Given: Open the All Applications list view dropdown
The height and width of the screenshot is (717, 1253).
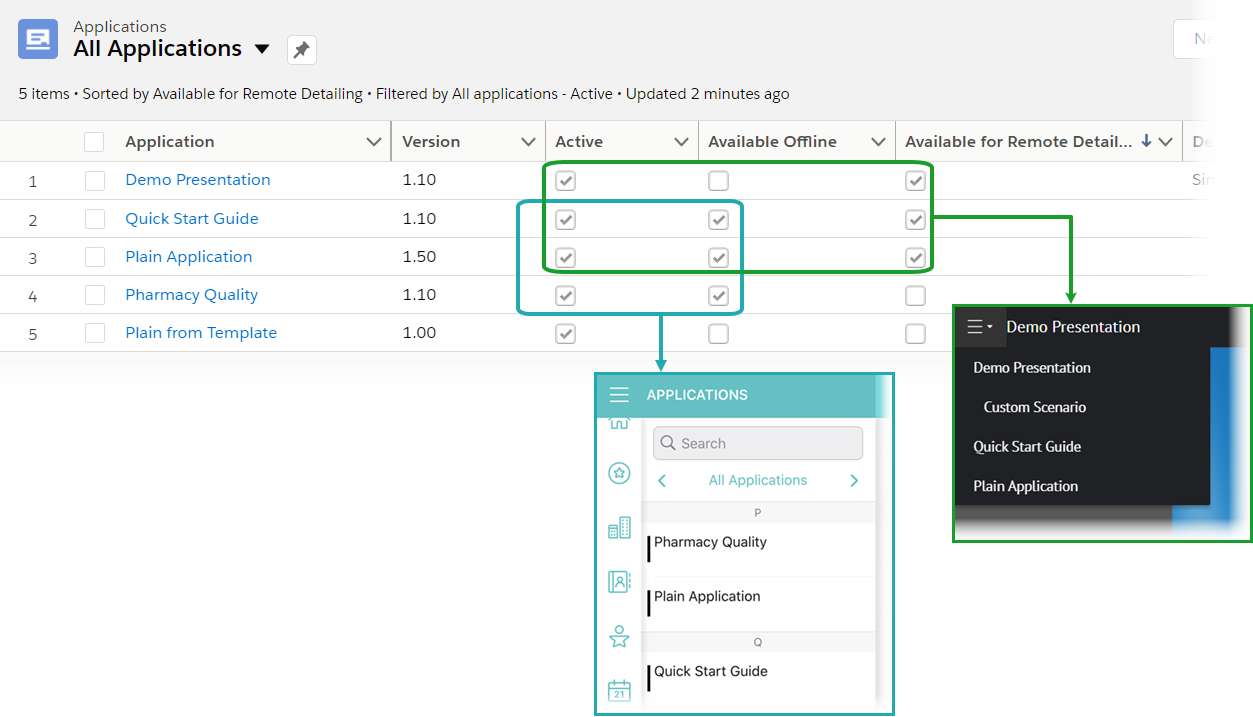Looking at the screenshot, I should pyautogui.click(x=262, y=49).
